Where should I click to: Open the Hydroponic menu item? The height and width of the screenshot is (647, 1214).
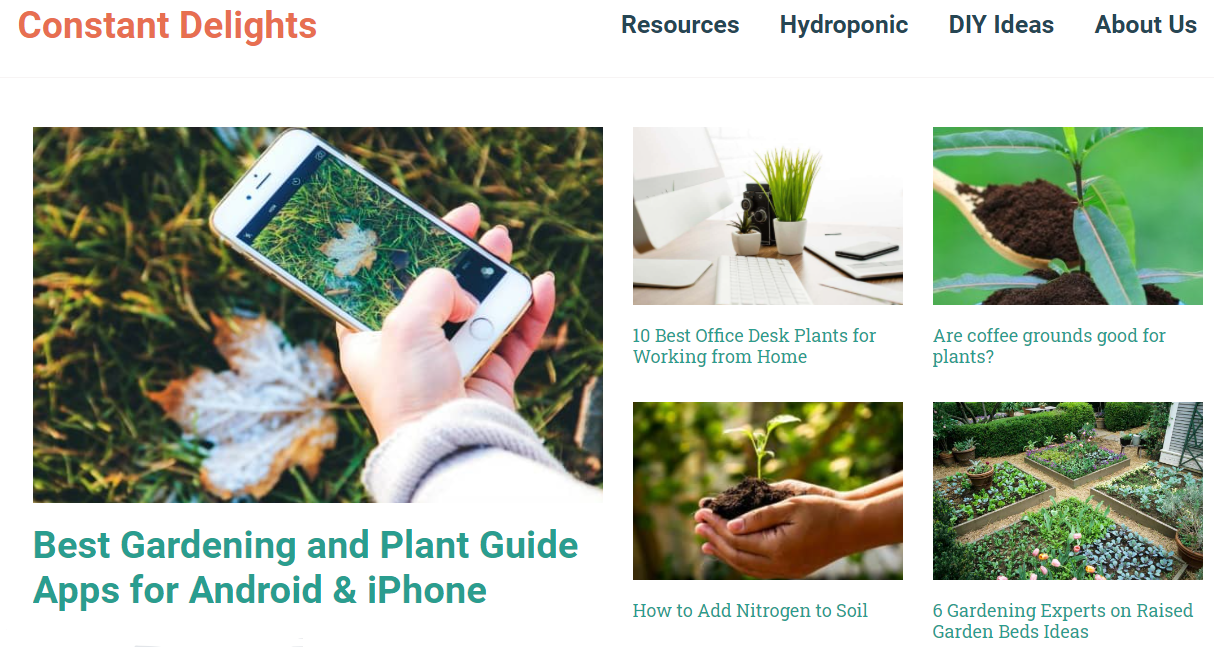pyautogui.click(x=844, y=25)
